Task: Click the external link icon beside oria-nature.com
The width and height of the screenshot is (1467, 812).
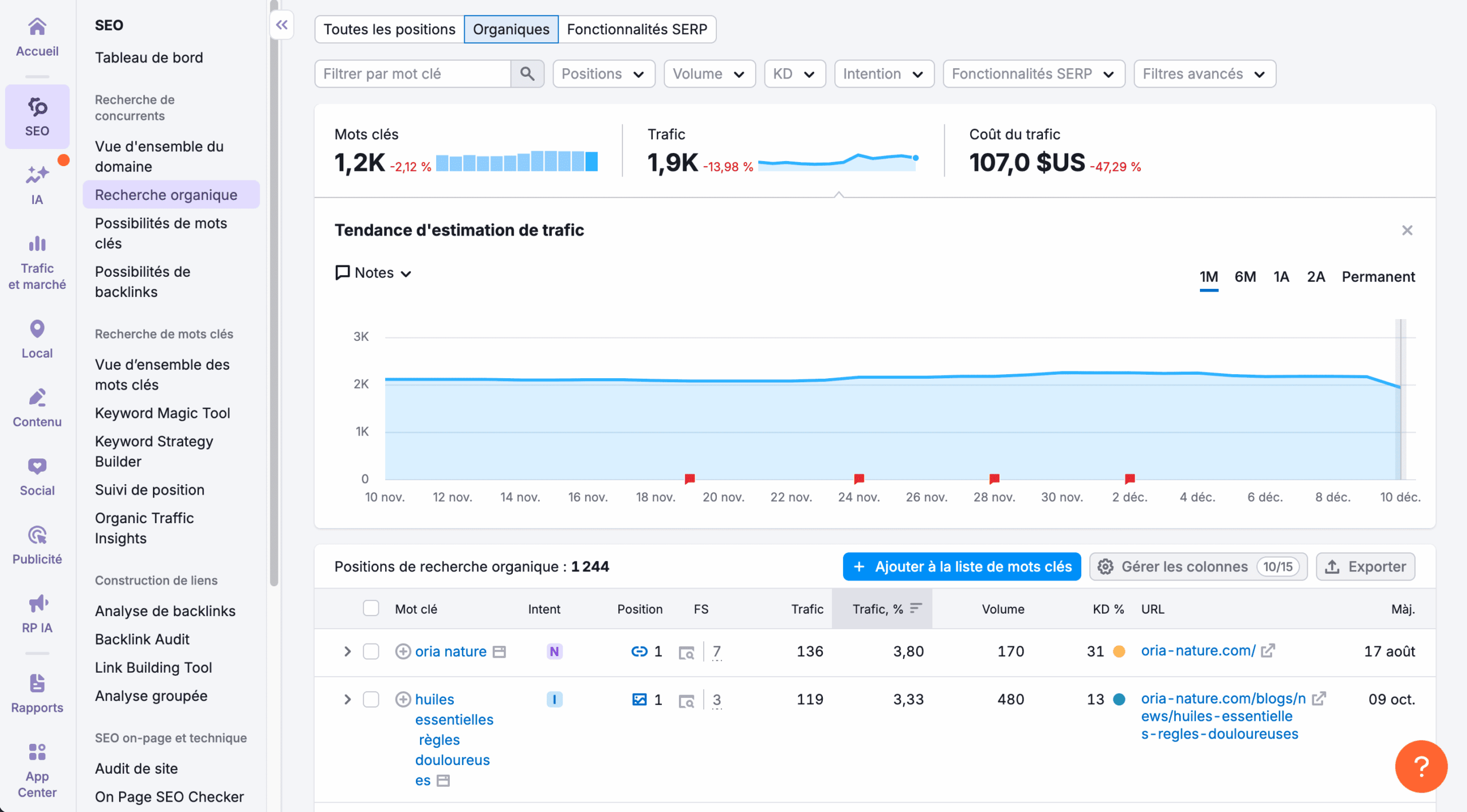Action: 1268,650
